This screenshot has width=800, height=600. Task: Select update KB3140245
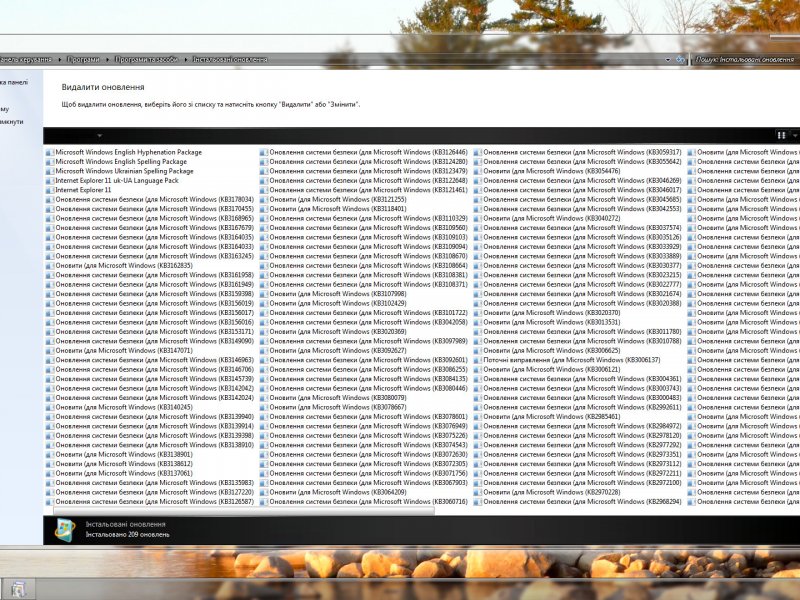[x=124, y=407]
